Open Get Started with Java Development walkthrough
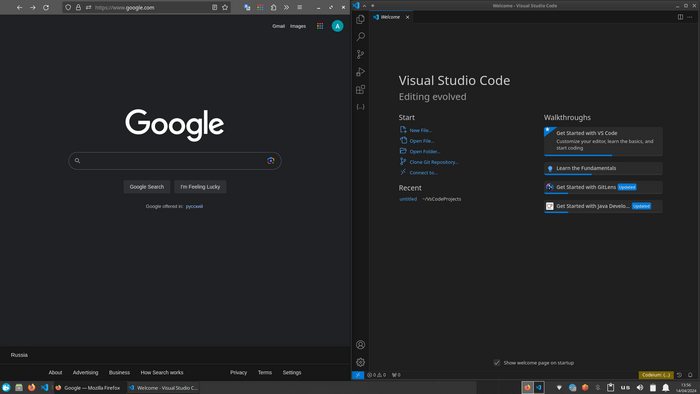Viewport: 700px width, 394px height. [603, 207]
